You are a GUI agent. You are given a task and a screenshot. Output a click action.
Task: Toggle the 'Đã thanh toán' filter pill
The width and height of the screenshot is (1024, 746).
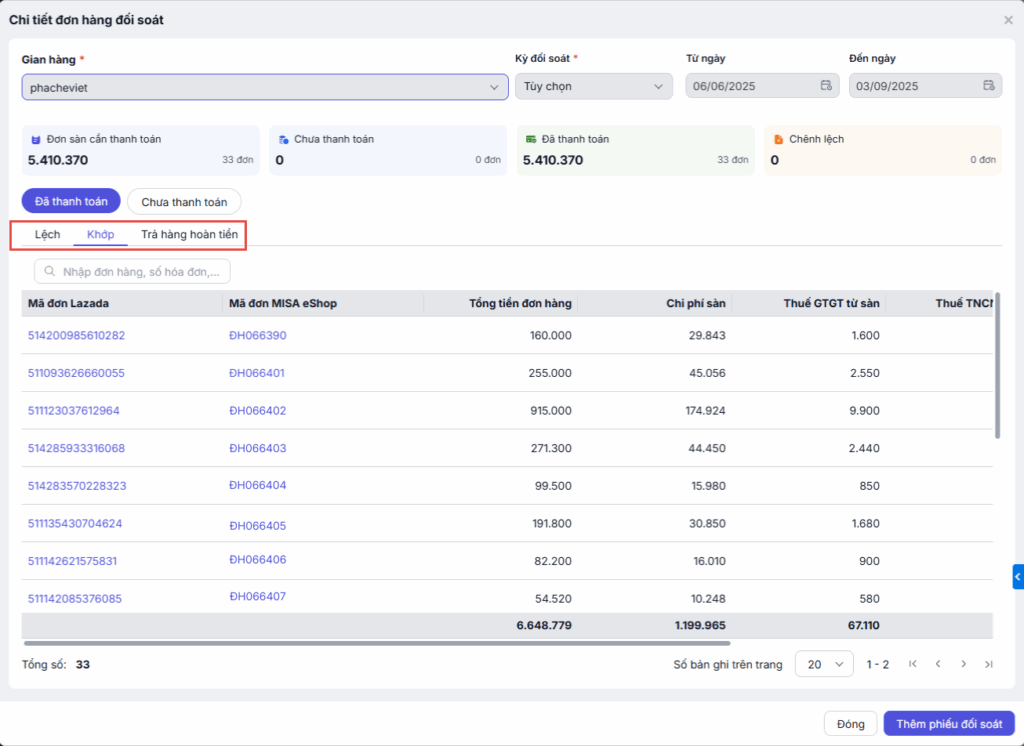(x=71, y=201)
